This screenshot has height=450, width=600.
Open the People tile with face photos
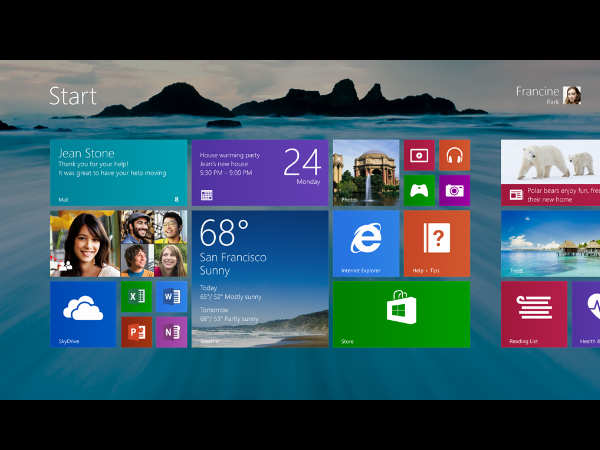coord(119,243)
